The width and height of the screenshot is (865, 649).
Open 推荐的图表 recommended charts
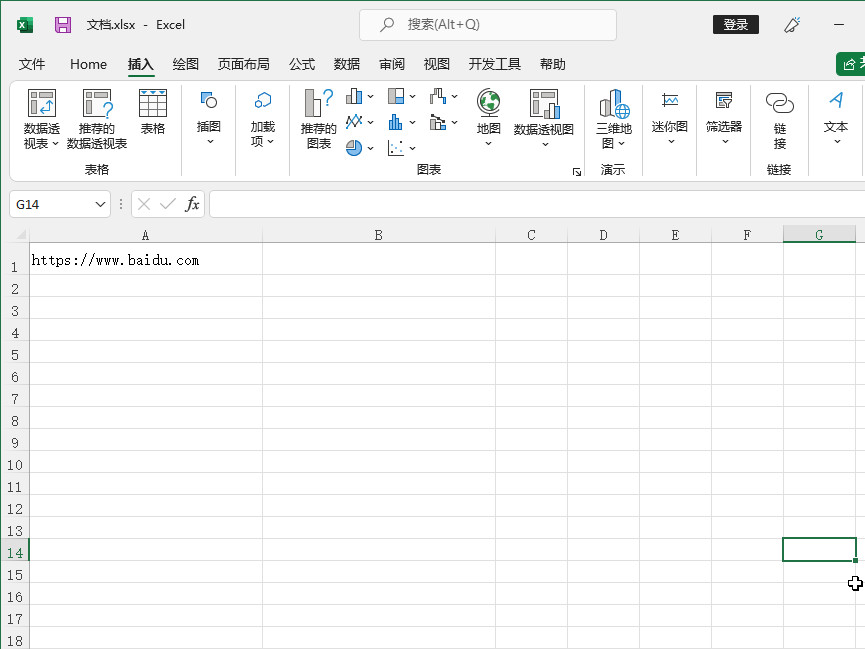point(319,119)
